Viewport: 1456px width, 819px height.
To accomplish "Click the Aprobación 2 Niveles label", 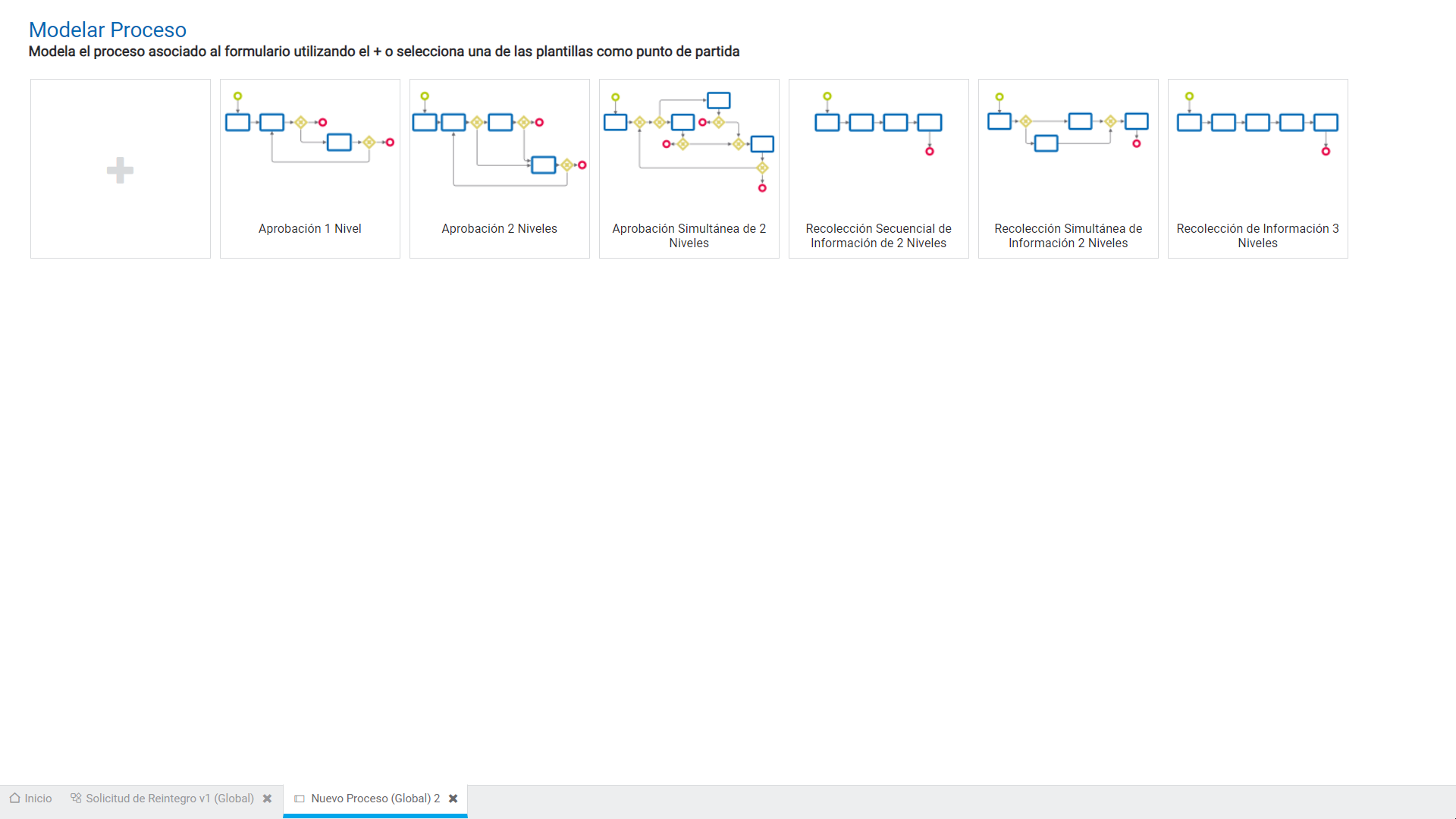I will [499, 229].
